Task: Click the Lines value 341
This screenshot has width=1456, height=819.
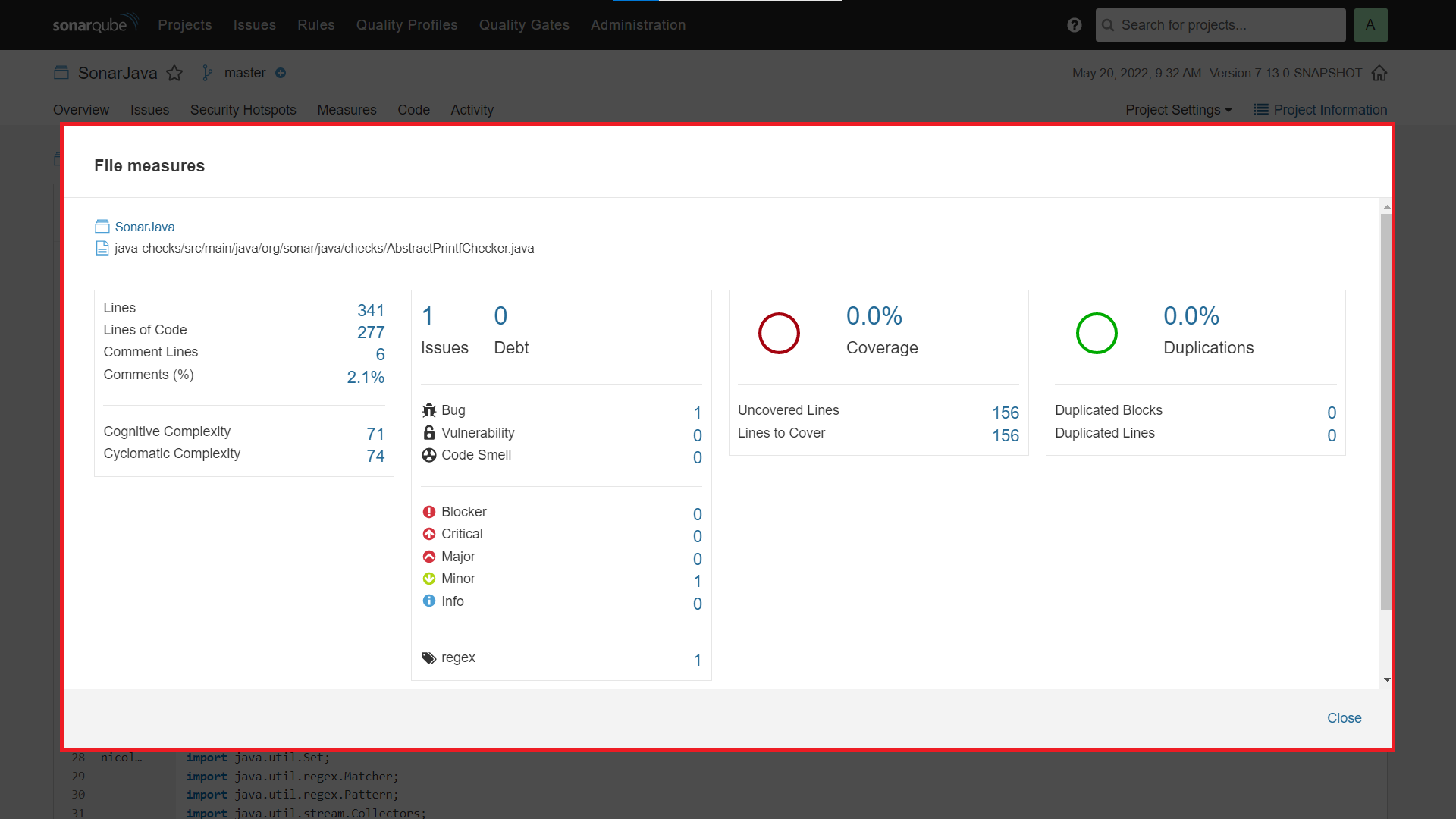Action: coord(371,310)
